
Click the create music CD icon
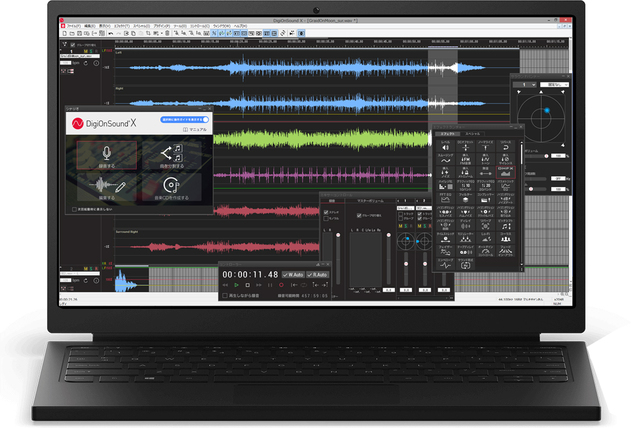coord(171,186)
